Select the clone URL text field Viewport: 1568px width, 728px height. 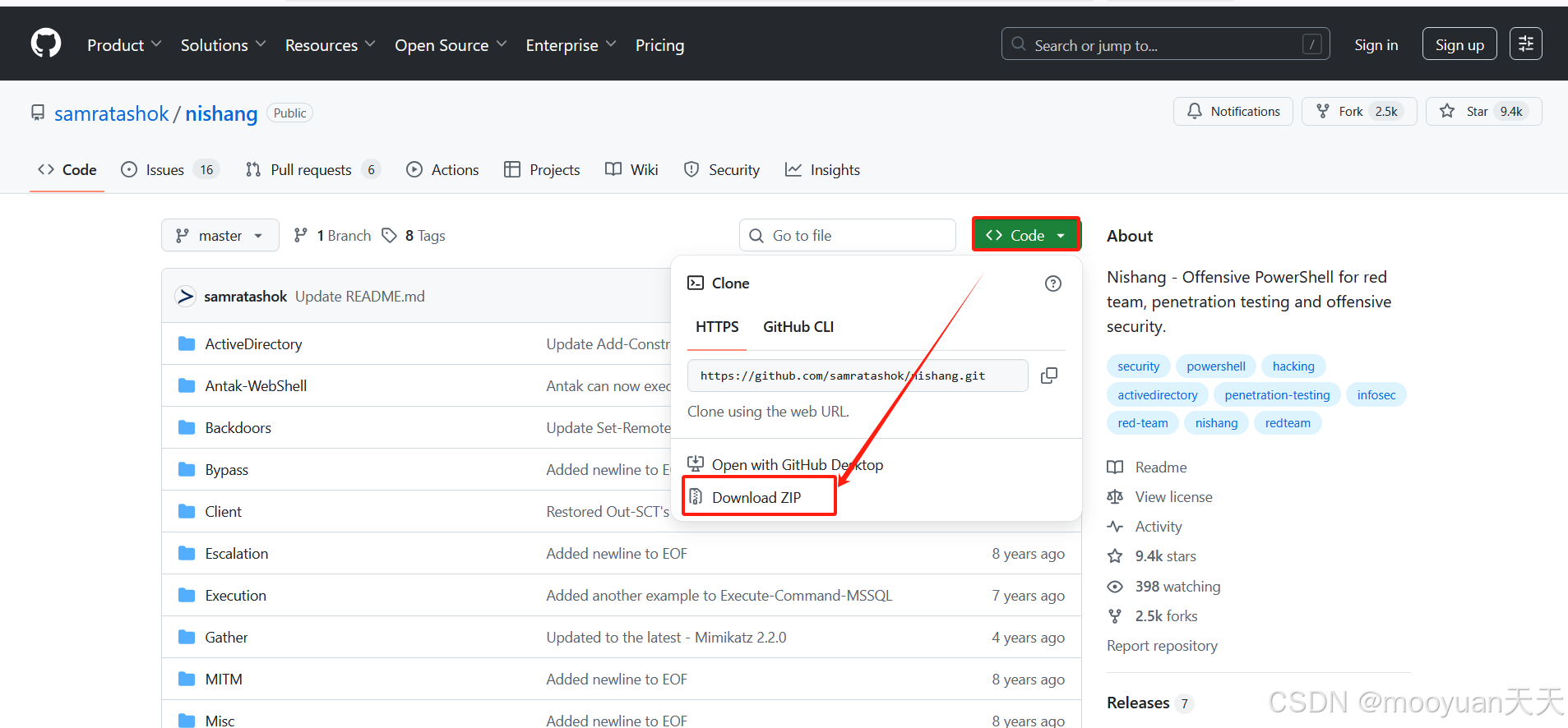pyautogui.click(x=858, y=376)
